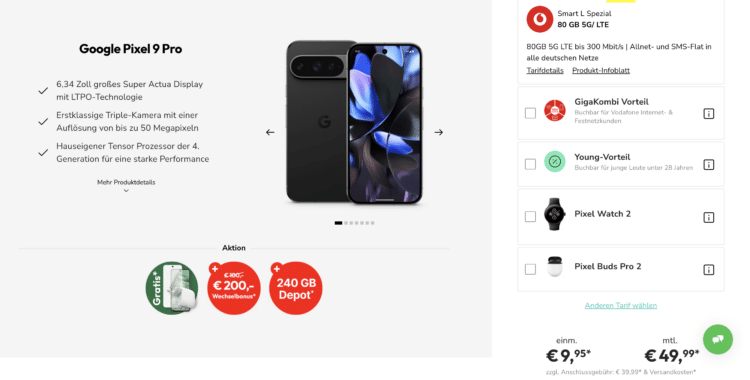The height and width of the screenshot is (380, 750).
Task: Click the green Gratis promotion badge
Action: (x=172, y=288)
